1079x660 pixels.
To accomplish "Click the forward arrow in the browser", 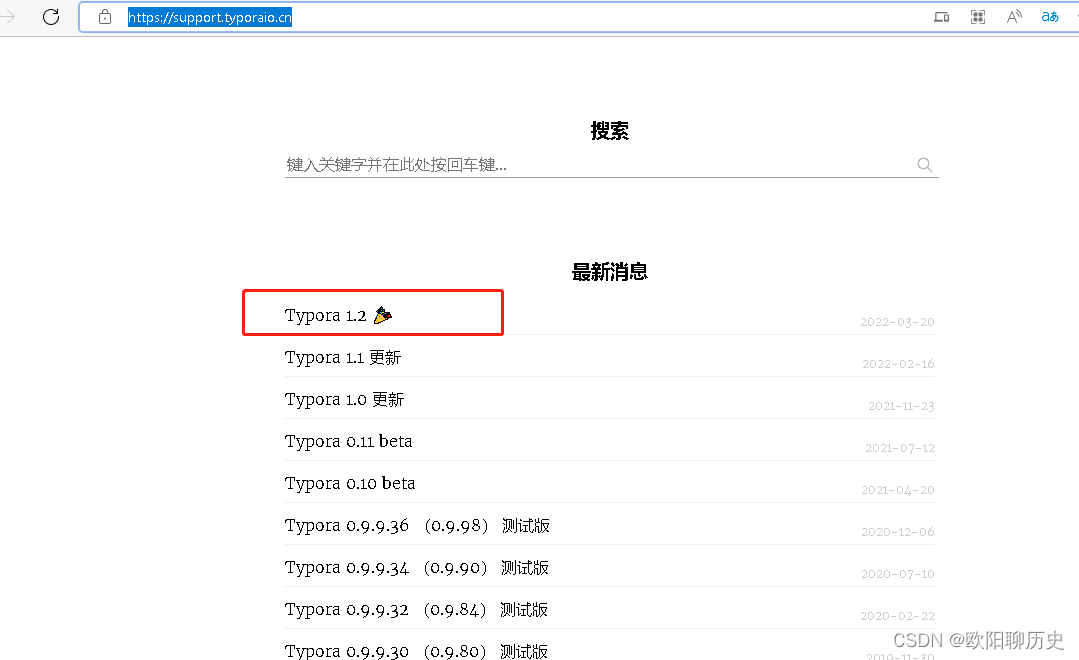I will coord(8,17).
